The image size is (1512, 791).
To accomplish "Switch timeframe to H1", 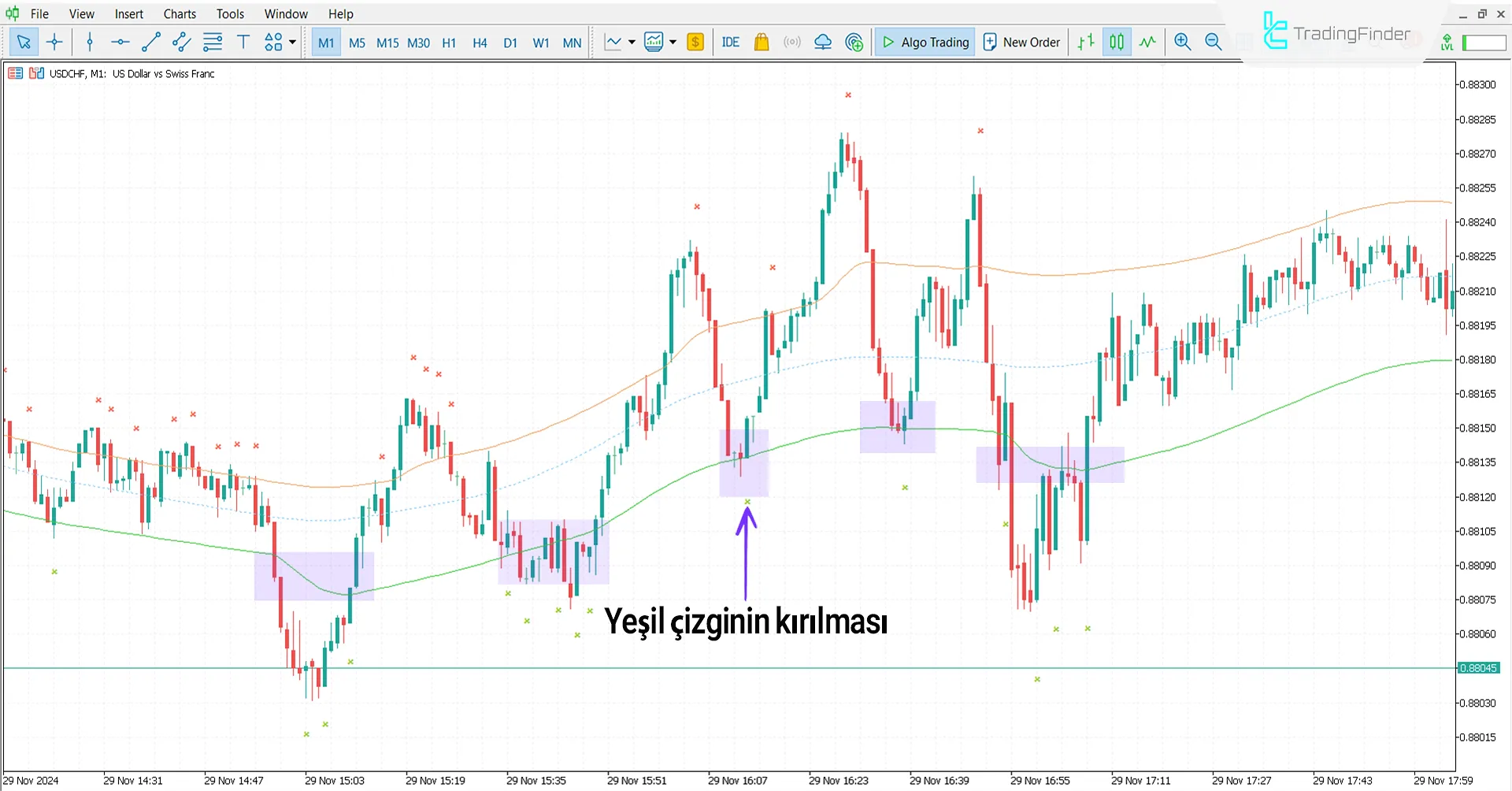I will [x=449, y=43].
